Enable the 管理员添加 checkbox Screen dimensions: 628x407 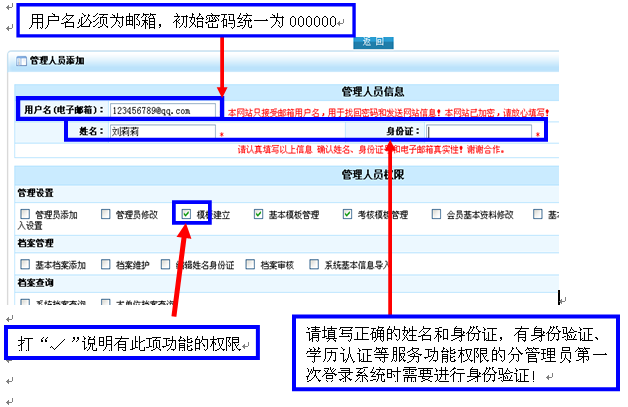pyautogui.click(x=25, y=214)
